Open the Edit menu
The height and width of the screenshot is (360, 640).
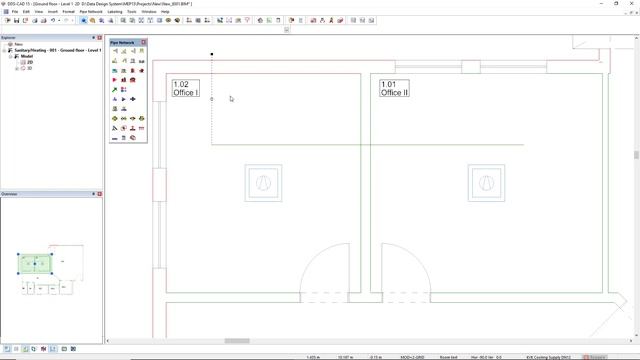tap(26, 12)
